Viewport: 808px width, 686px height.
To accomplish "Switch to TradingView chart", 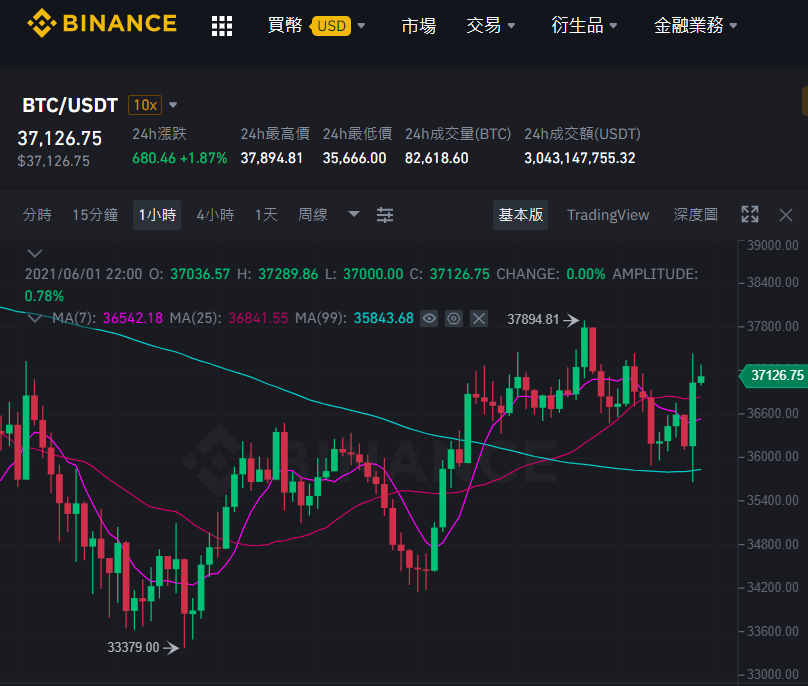I will 608,215.
